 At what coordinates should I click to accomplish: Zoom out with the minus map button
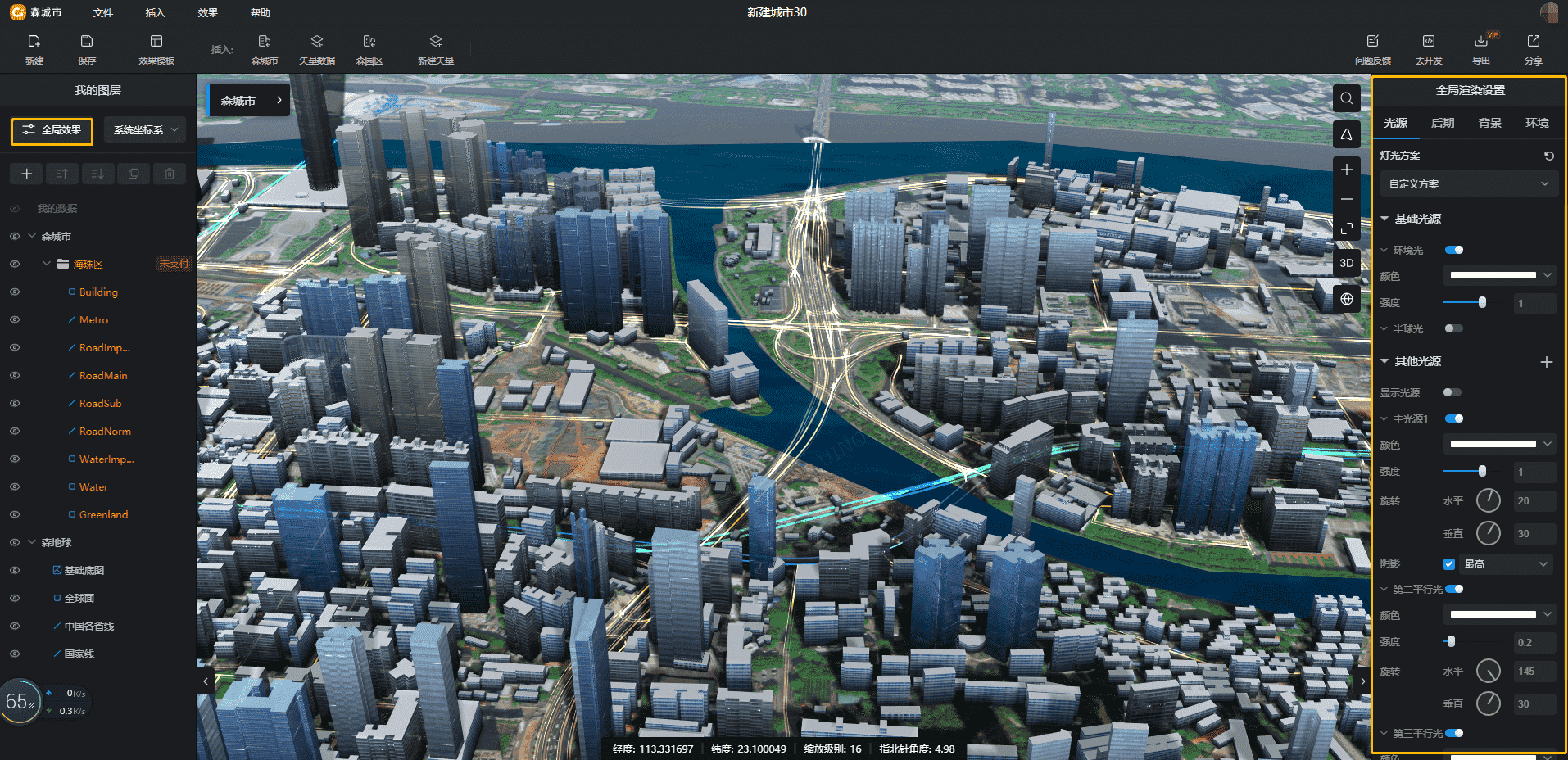1346,200
